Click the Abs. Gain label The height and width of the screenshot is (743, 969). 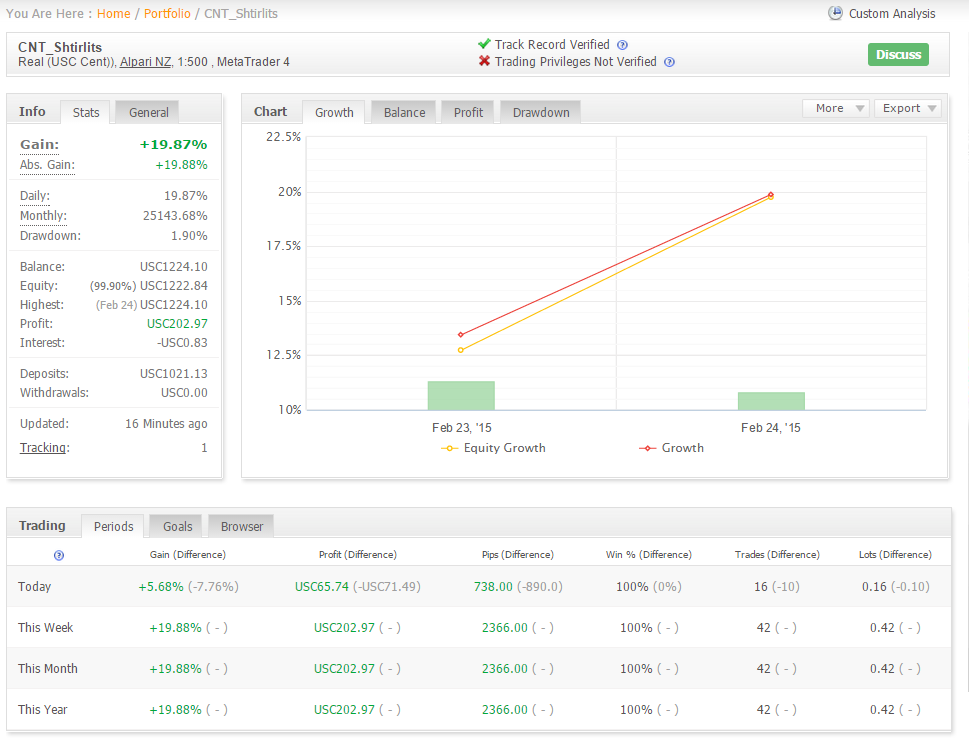click(x=47, y=165)
